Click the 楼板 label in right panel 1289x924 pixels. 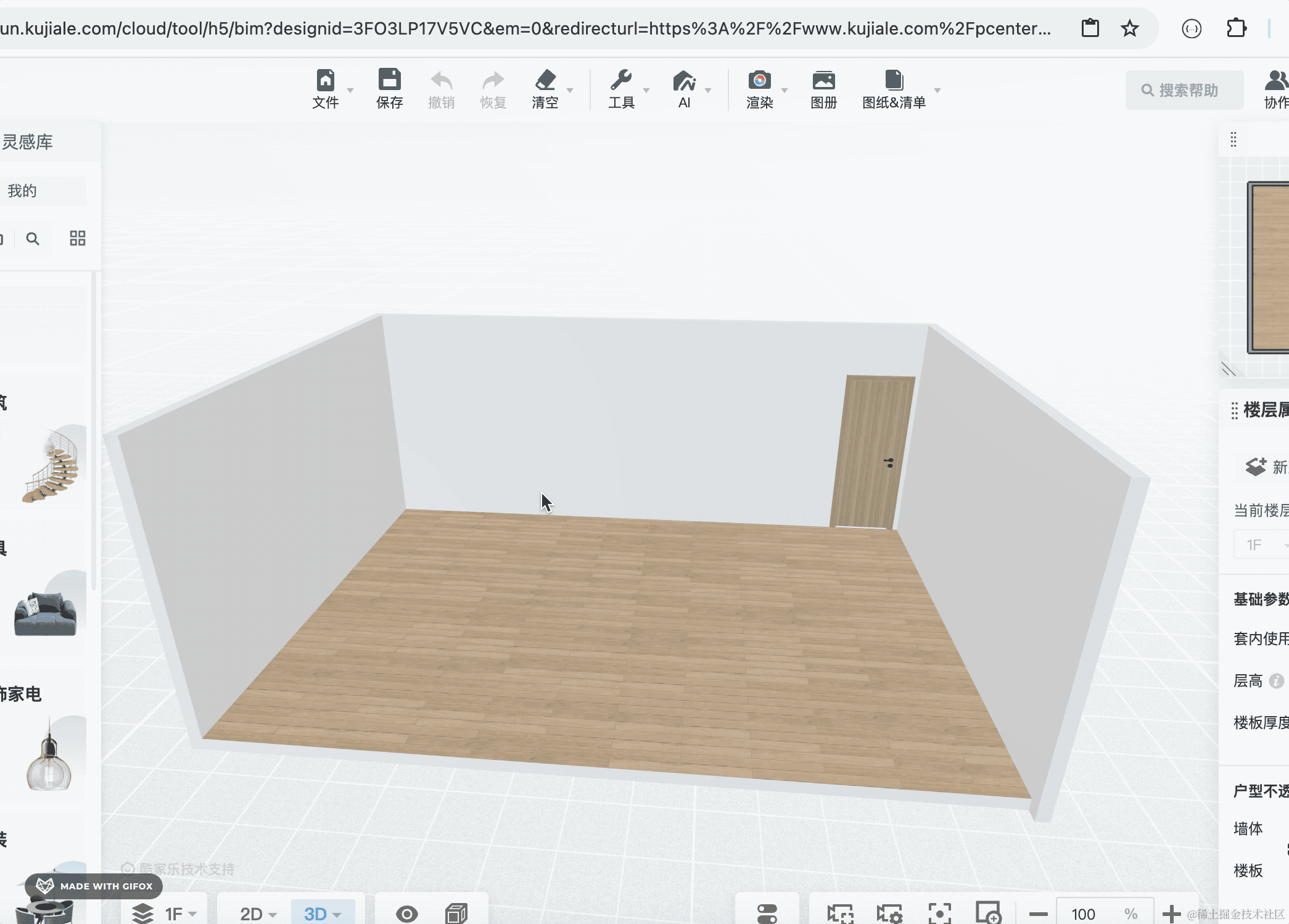click(1248, 870)
